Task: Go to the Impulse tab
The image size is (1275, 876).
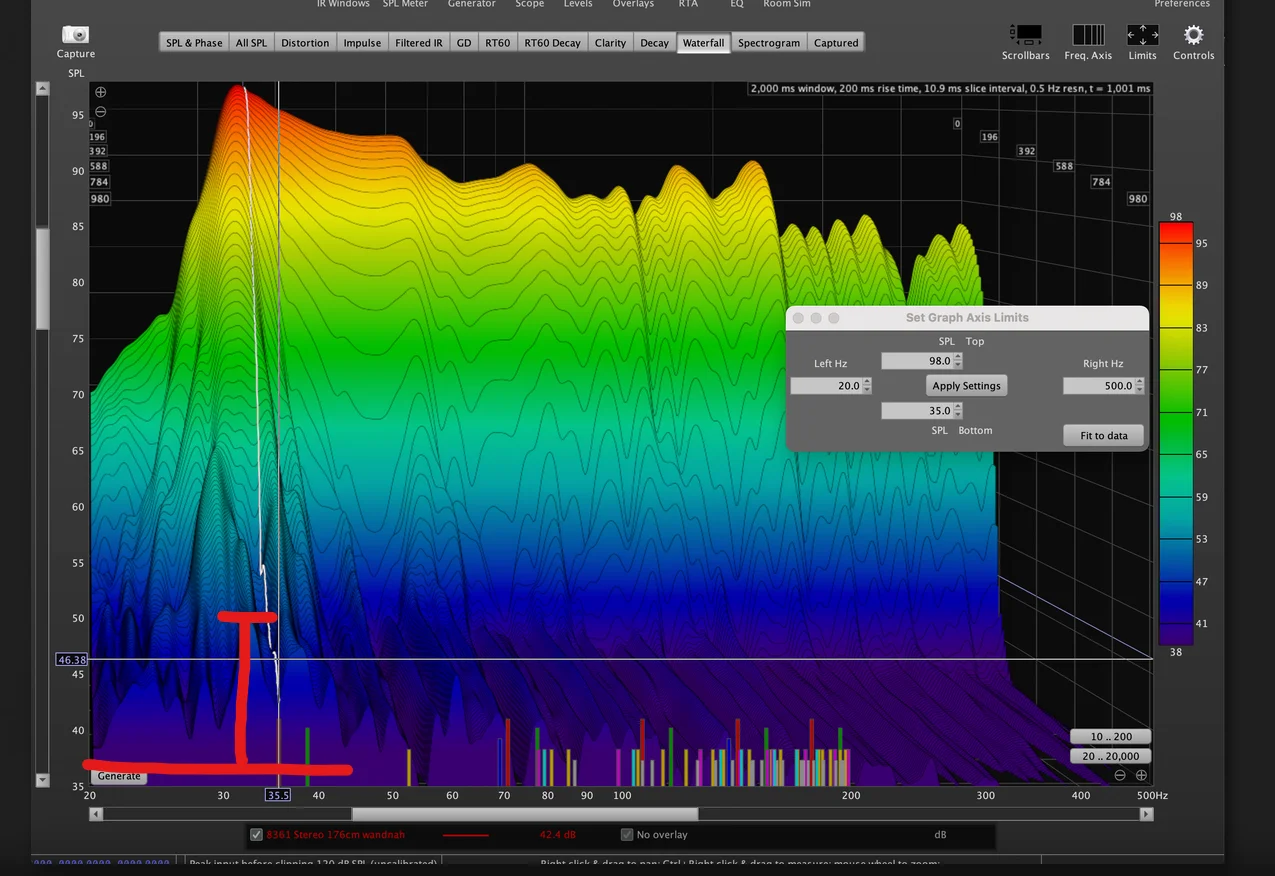Action: point(362,43)
